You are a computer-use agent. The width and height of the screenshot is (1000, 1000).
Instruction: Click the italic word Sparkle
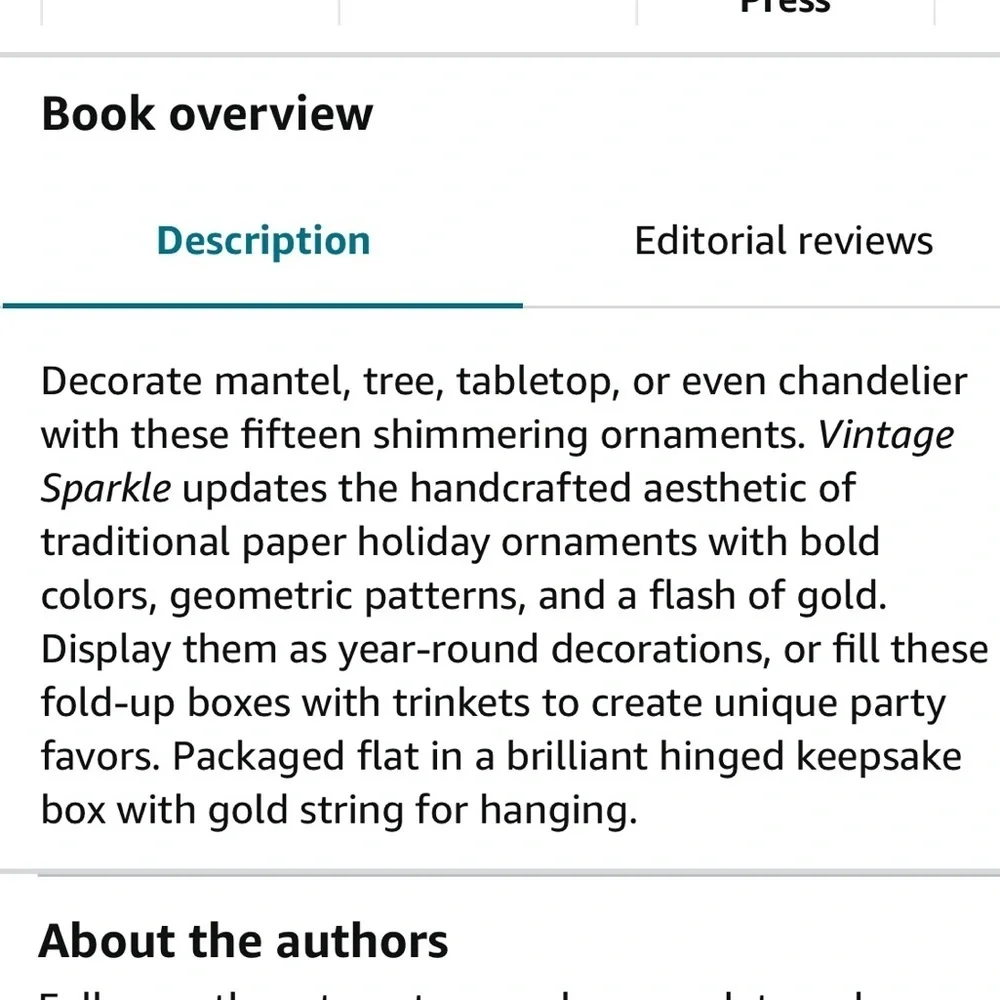click(106, 490)
